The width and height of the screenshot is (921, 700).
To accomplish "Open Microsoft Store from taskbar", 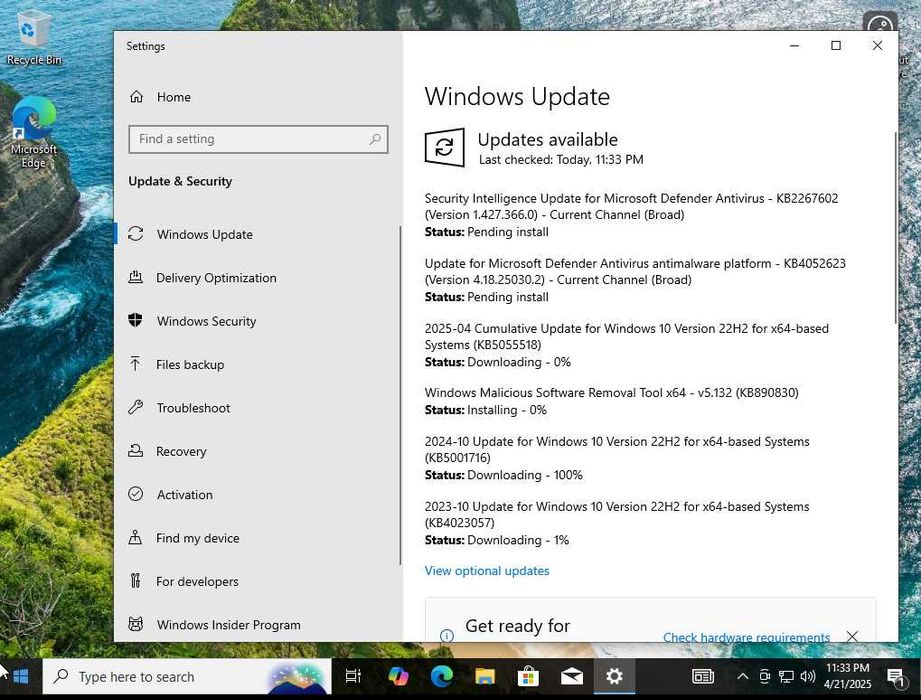I will click(x=528, y=677).
